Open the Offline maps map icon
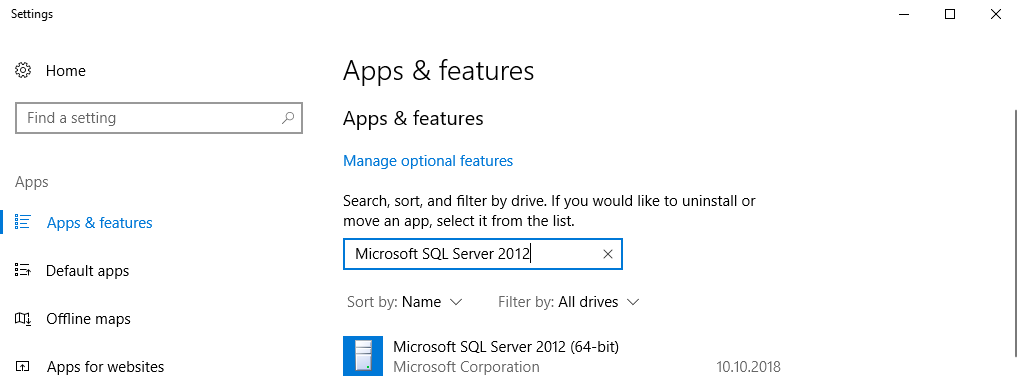The image size is (1017, 385). 23,319
